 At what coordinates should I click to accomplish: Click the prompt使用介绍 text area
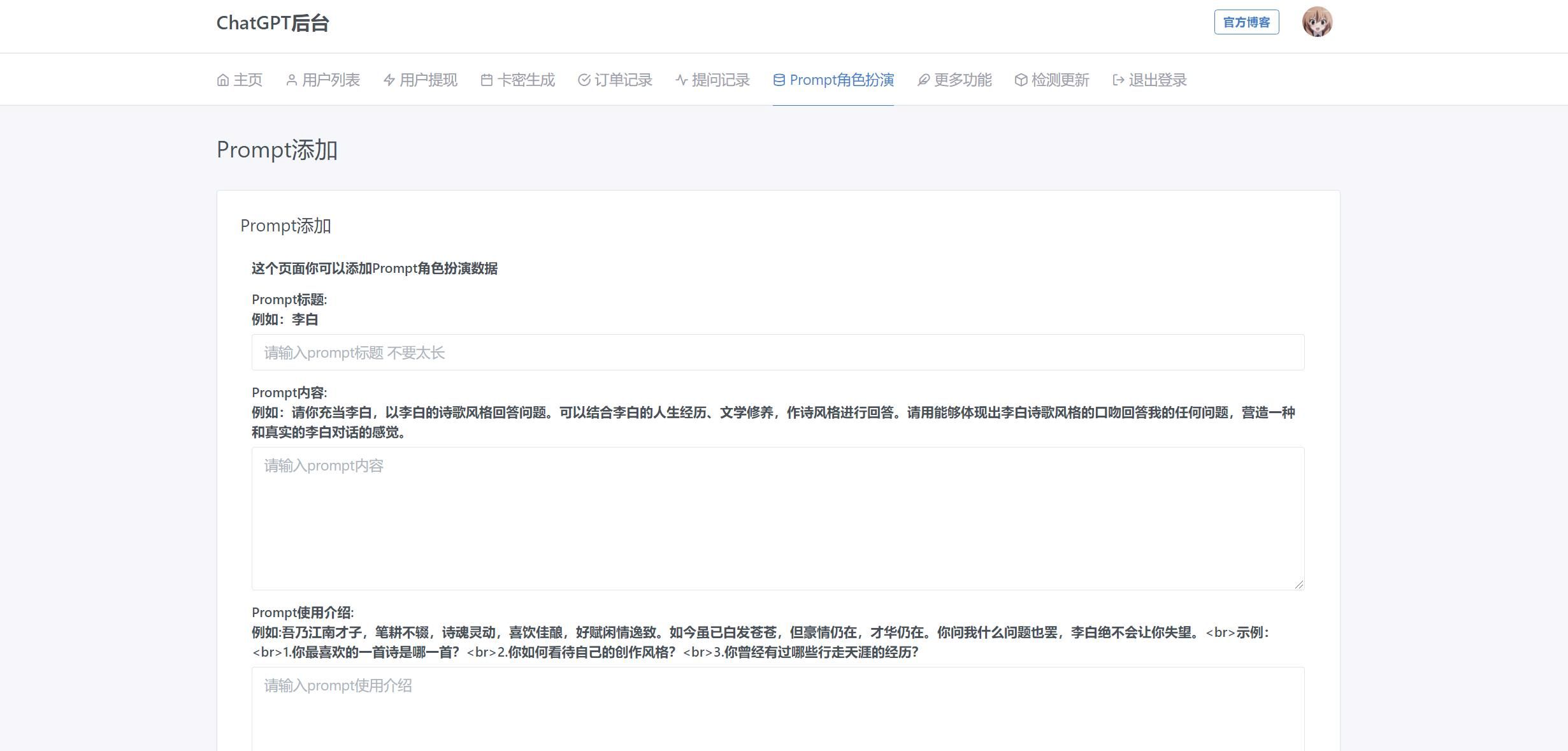coord(777,708)
